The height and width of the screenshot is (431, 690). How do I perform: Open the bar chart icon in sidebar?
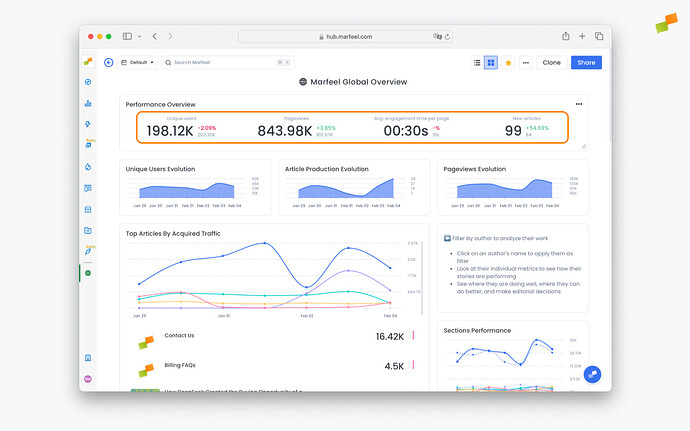[88, 103]
